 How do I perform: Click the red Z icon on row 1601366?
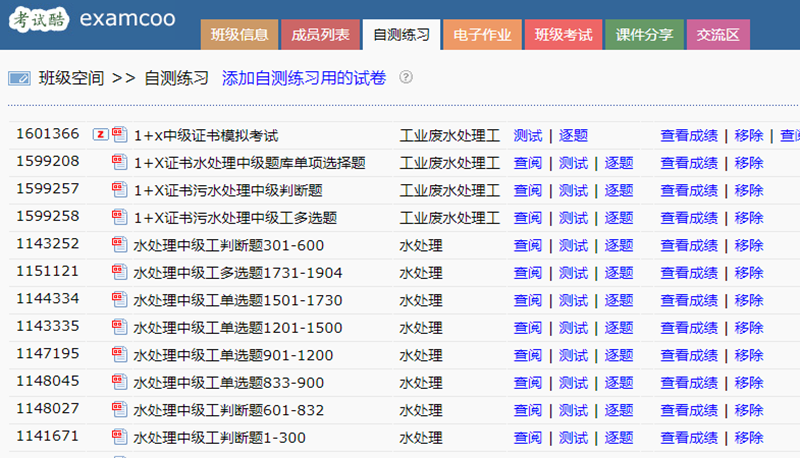click(x=100, y=135)
